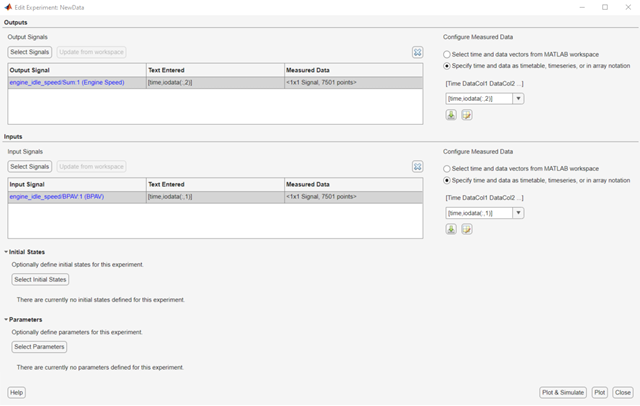The image size is (640, 406).
Task: Close the dialog with Close button
Action: [623, 393]
